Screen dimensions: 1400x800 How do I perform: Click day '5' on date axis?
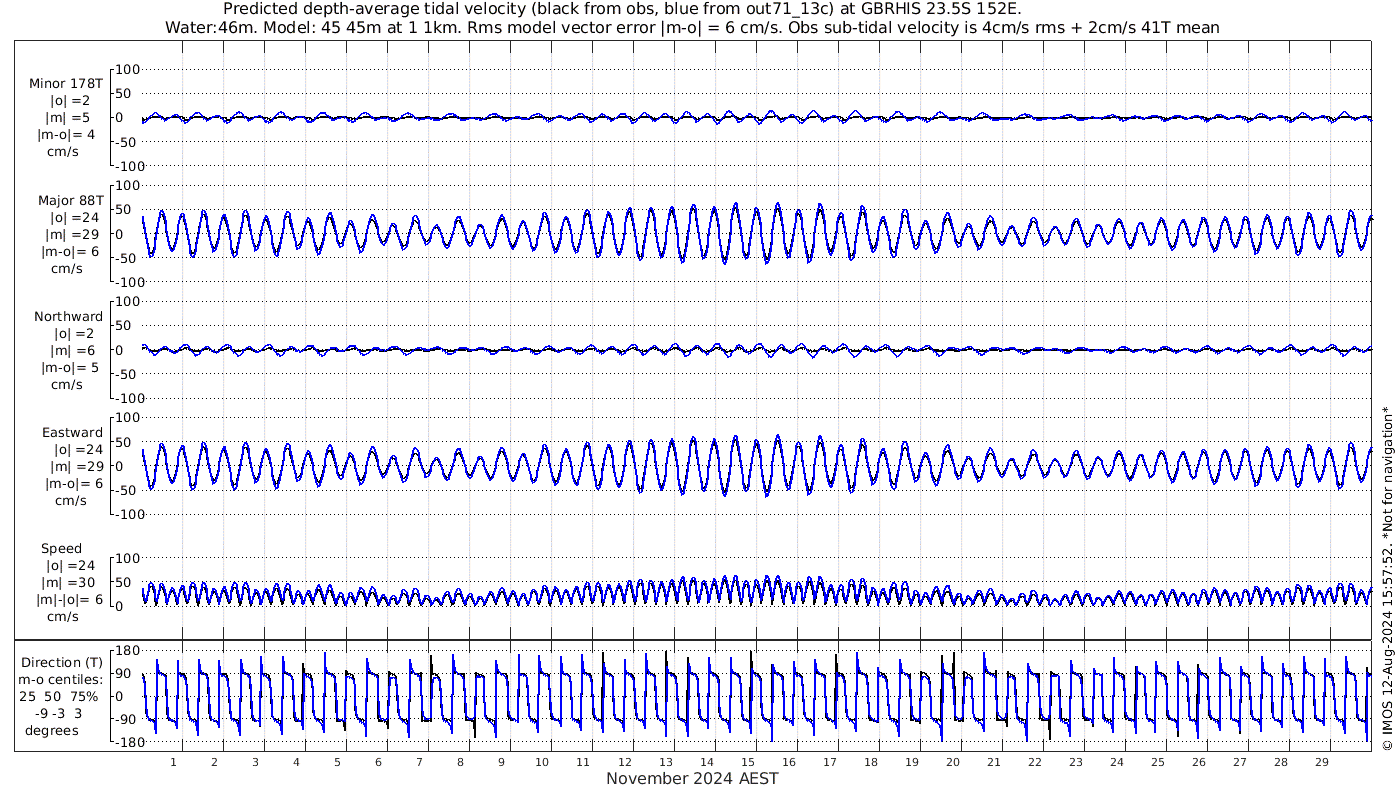coord(338,762)
